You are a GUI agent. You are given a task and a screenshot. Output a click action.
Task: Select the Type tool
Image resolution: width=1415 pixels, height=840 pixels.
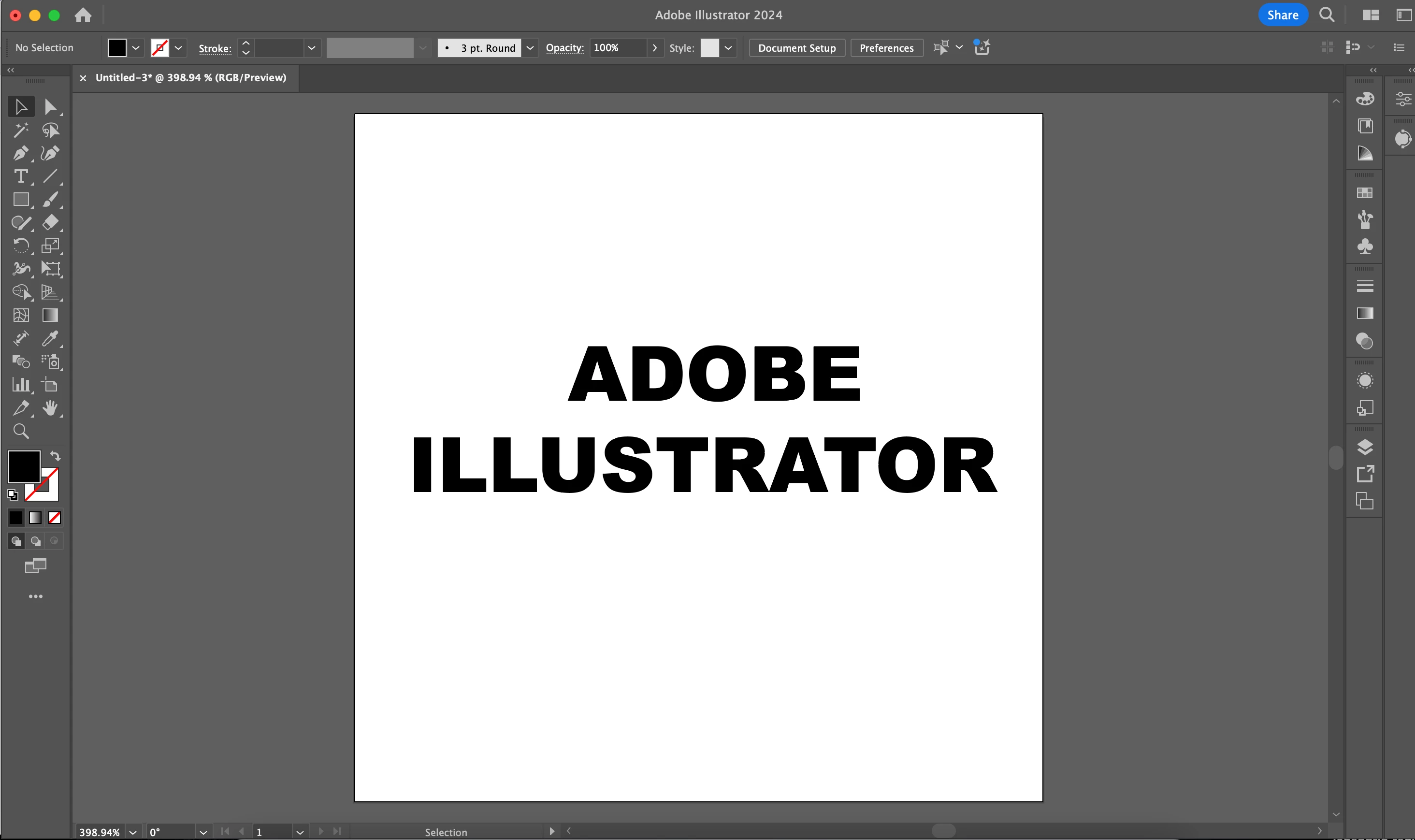(x=20, y=176)
